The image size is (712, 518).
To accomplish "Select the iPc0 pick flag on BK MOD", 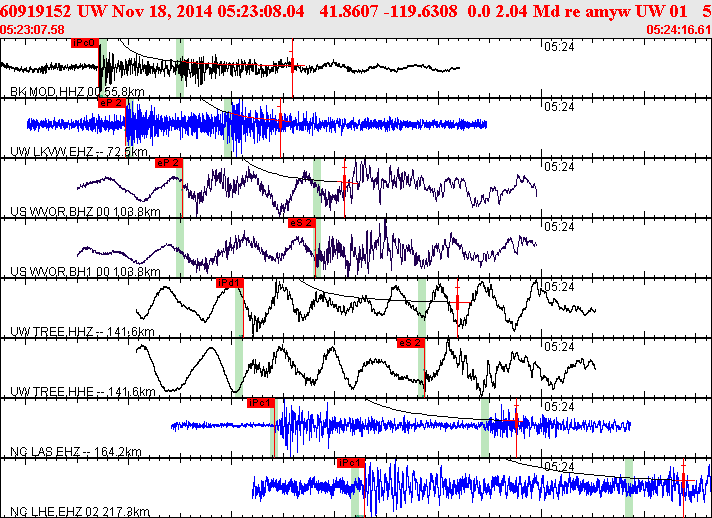I will [x=85, y=43].
